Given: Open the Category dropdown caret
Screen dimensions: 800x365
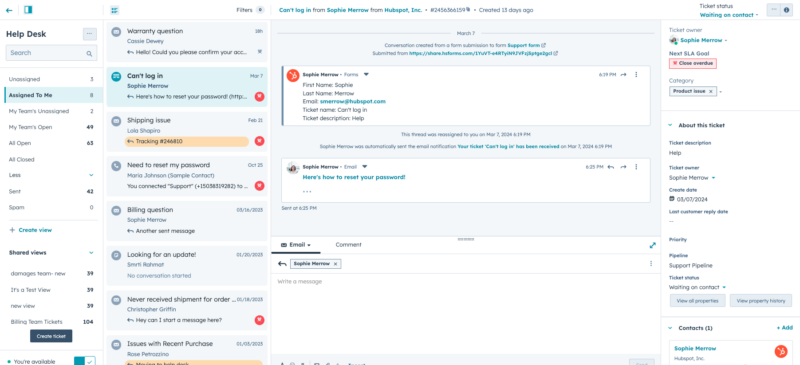Looking at the screenshot, I should 720,92.
